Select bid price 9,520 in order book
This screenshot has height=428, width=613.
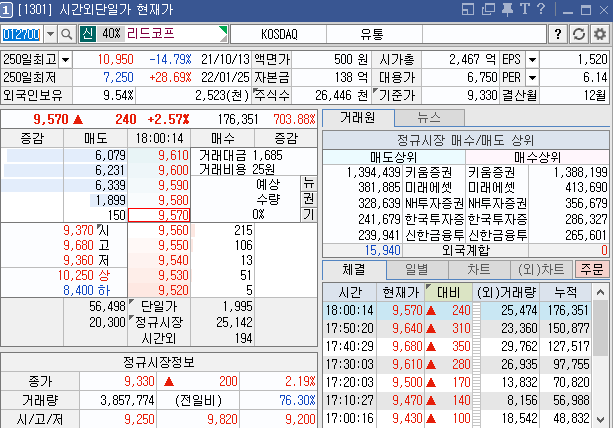[159, 290]
